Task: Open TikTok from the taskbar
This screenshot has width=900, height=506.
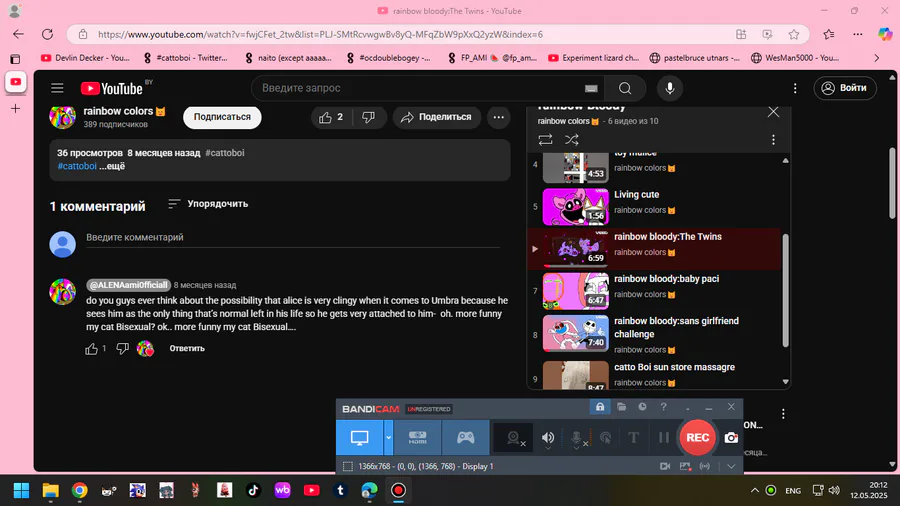Action: [253, 490]
